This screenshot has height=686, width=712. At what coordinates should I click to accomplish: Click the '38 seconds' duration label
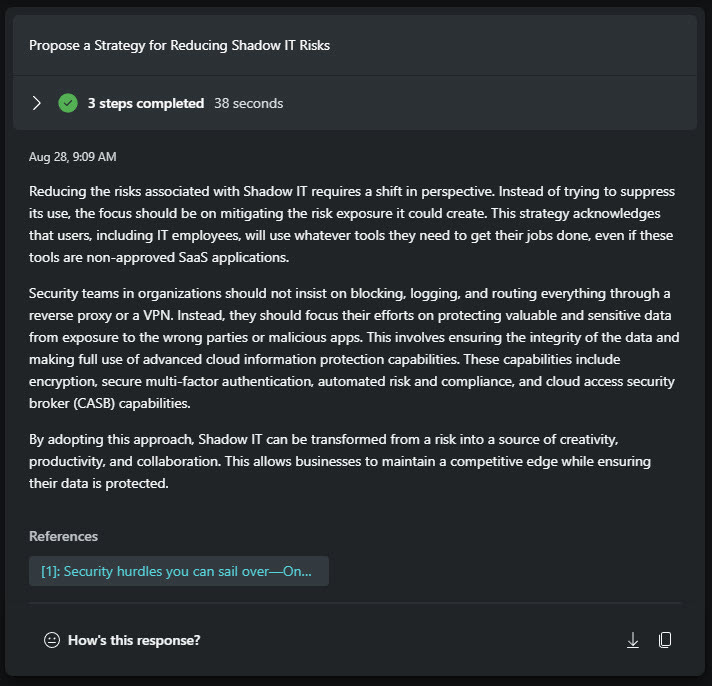(249, 104)
